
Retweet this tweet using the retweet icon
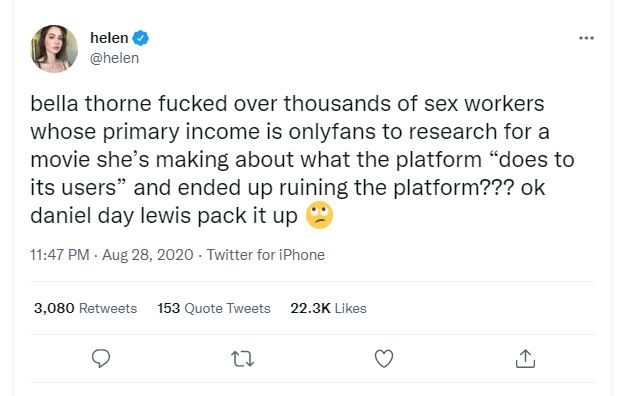coord(242,359)
